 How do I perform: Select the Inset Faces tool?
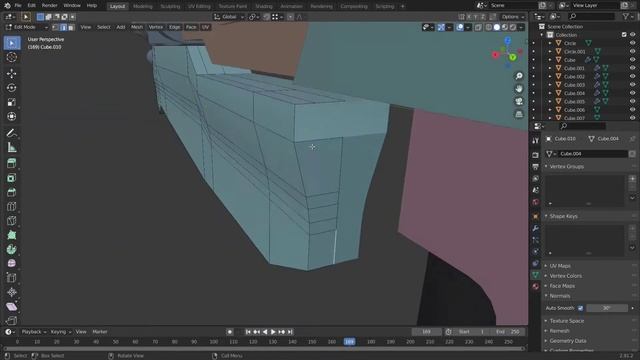tap(11, 178)
